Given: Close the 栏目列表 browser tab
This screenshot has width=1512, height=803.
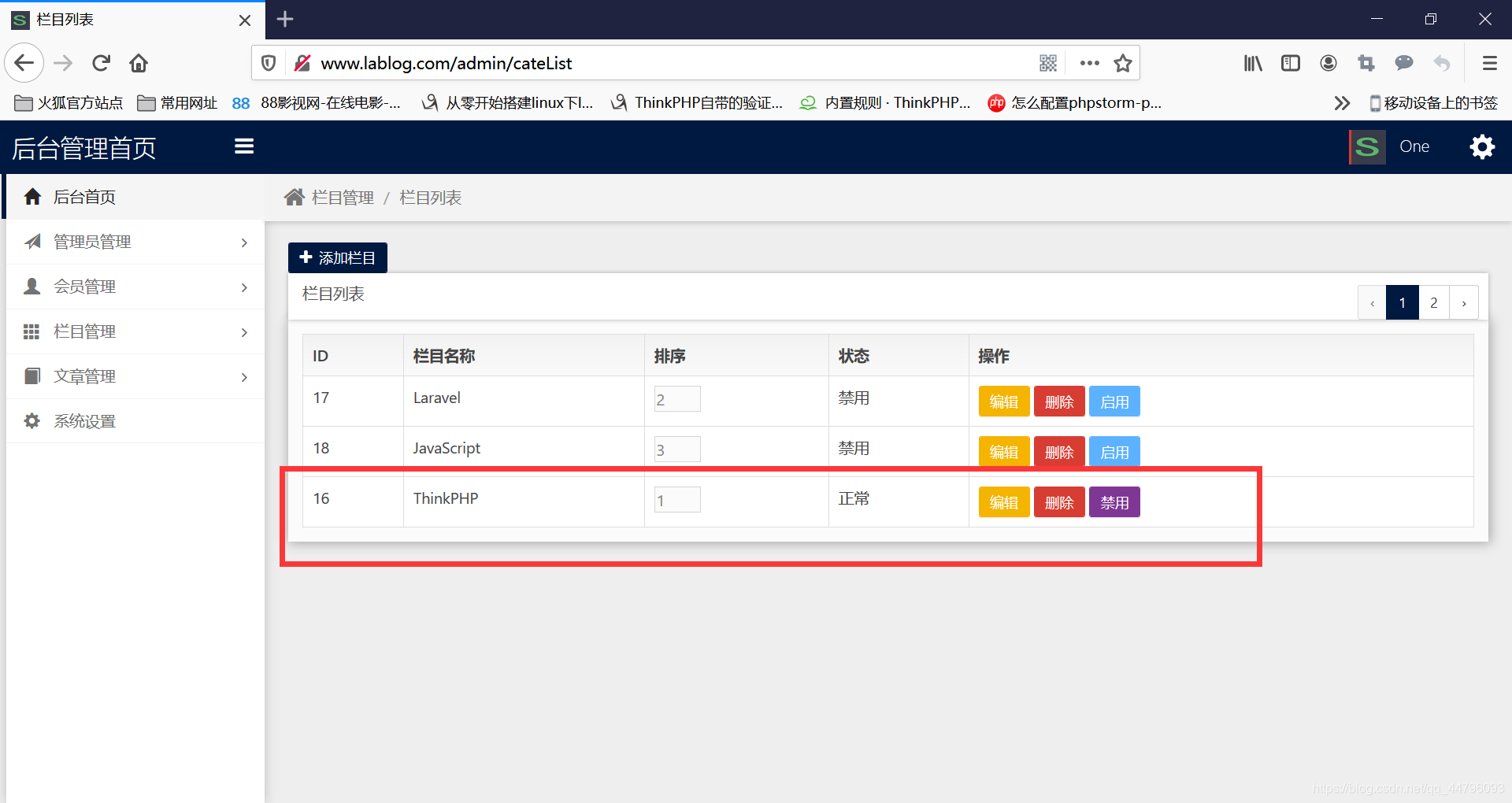Looking at the screenshot, I should (x=245, y=20).
